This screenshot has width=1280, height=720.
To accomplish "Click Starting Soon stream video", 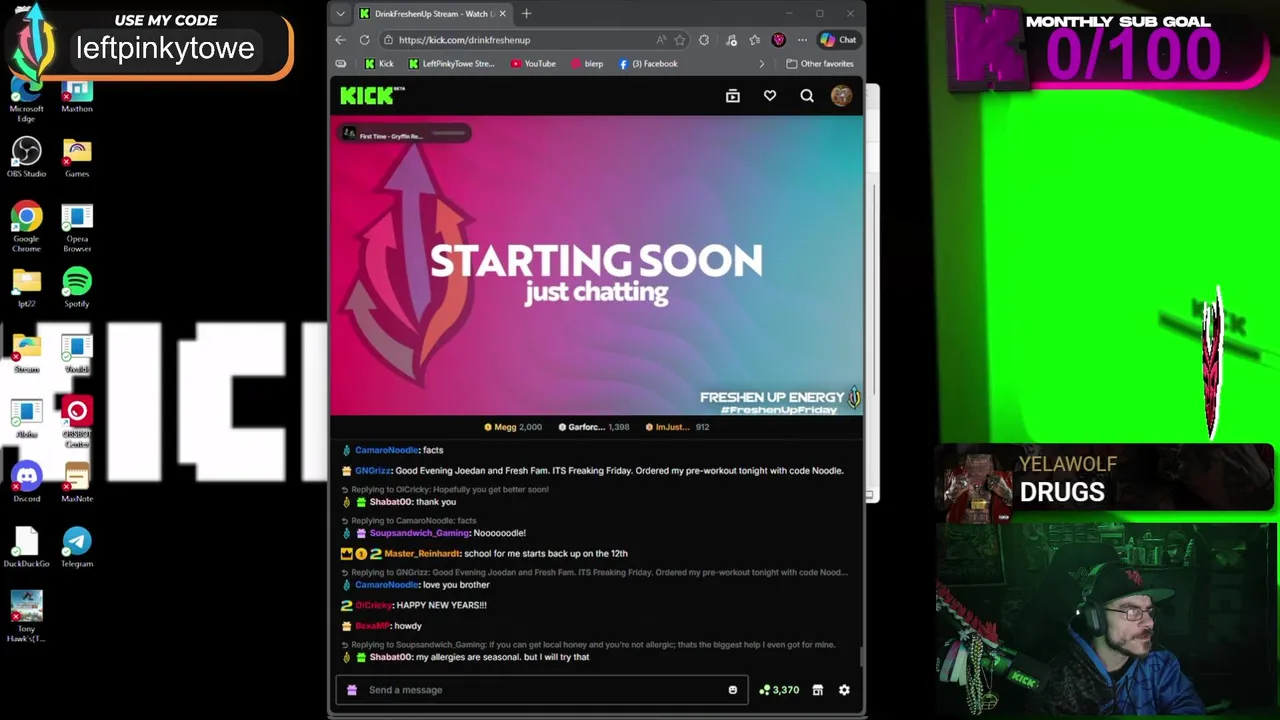I will pyautogui.click(x=597, y=265).
